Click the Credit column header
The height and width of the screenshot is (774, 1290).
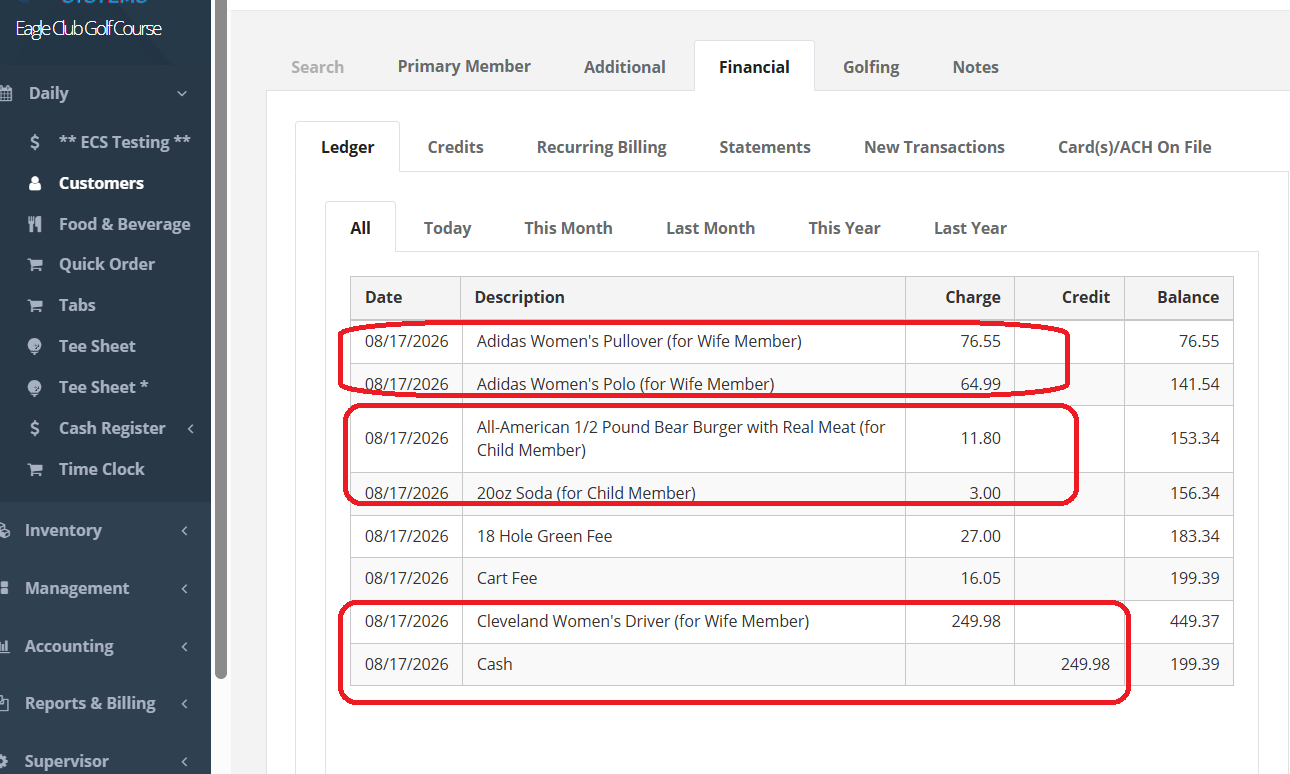point(1070,298)
